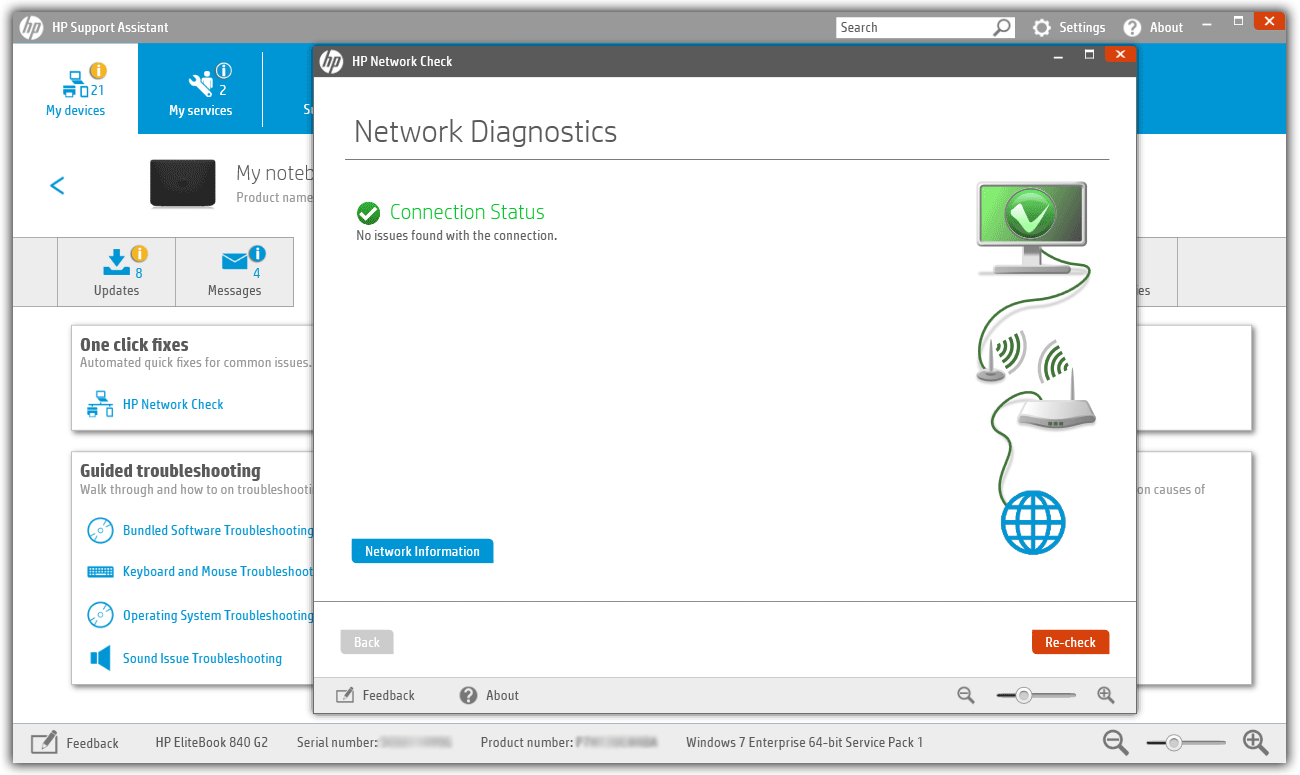The height and width of the screenshot is (775, 1300).
Task: Click the green Connection Status checkmark icon
Action: pyautogui.click(x=368, y=213)
